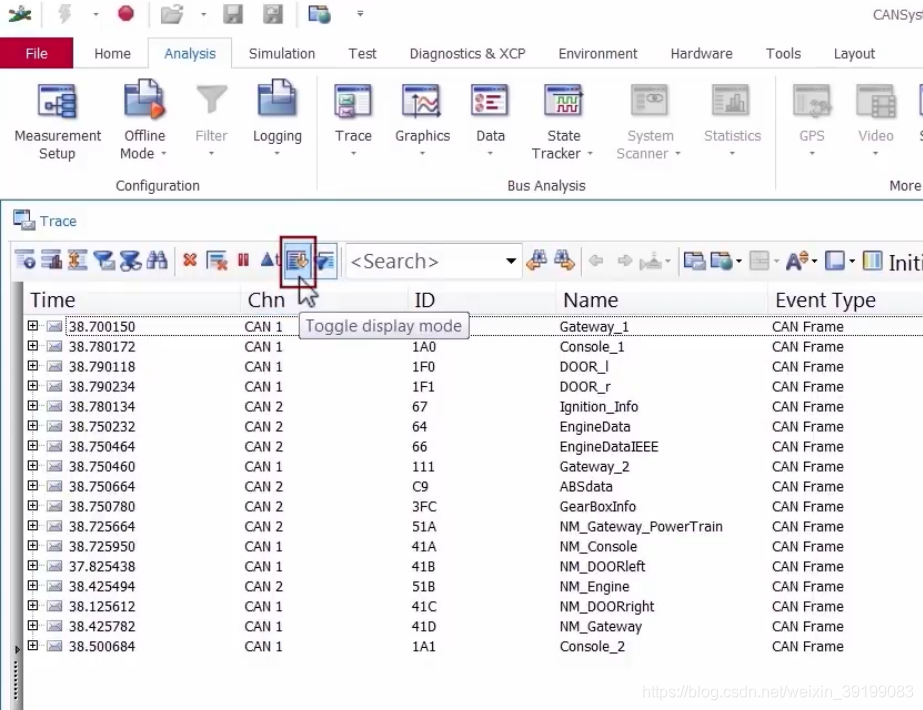The image size is (923, 710).
Task: Open a Trace window from the ribbon
Action: pyautogui.click(x=353, y=101)
